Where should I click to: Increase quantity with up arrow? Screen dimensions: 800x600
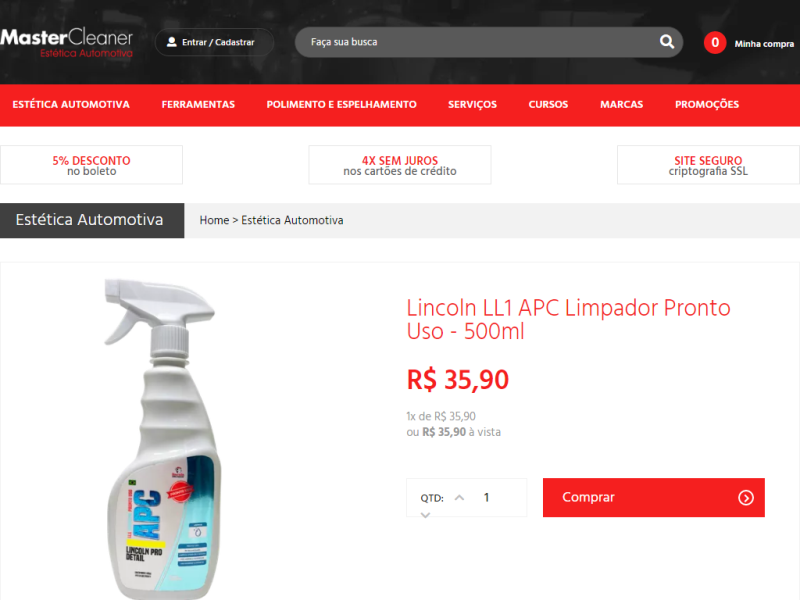pos(459,497)
